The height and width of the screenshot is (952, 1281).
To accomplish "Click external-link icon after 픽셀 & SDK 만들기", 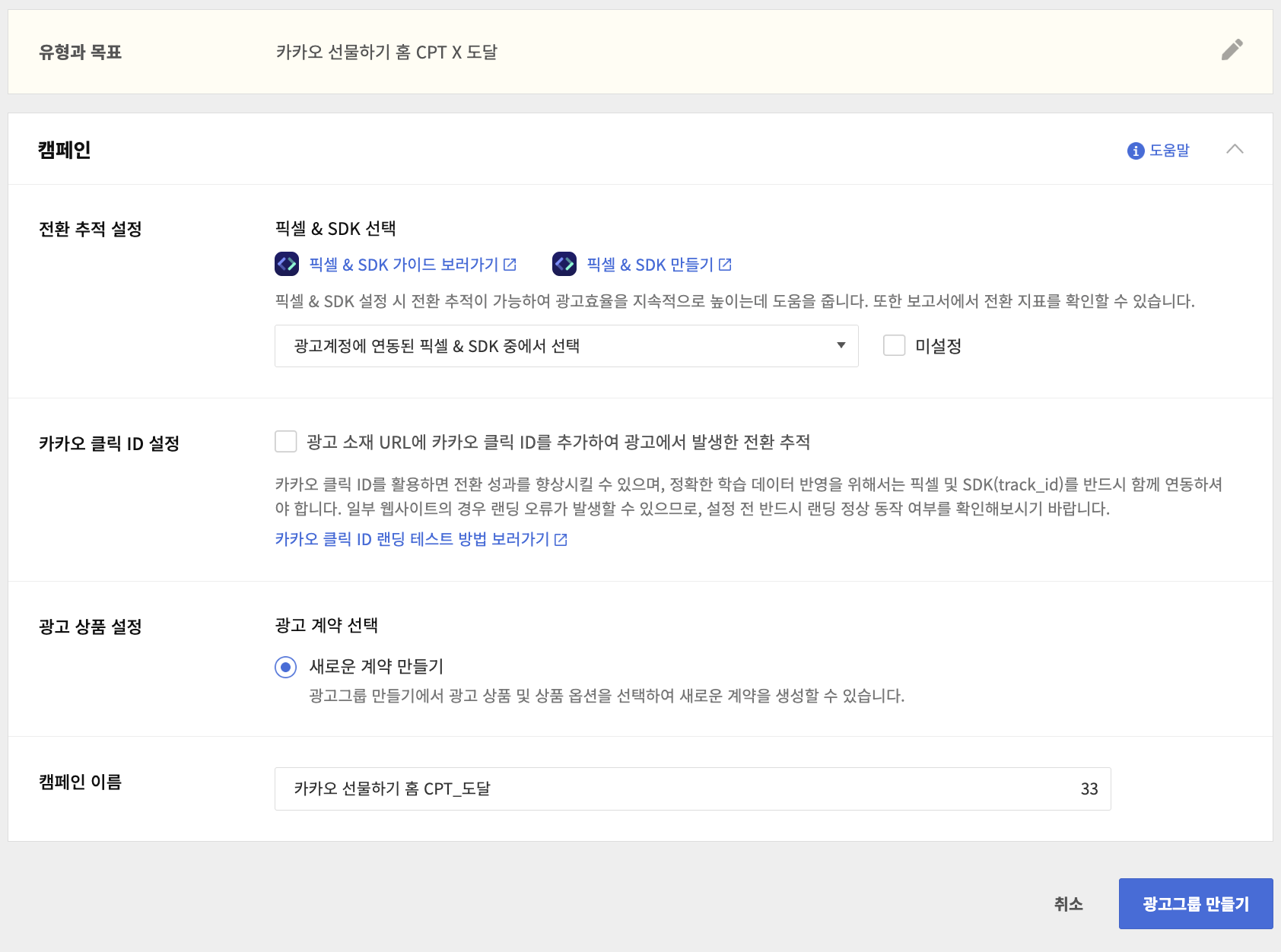I will 725,265.
